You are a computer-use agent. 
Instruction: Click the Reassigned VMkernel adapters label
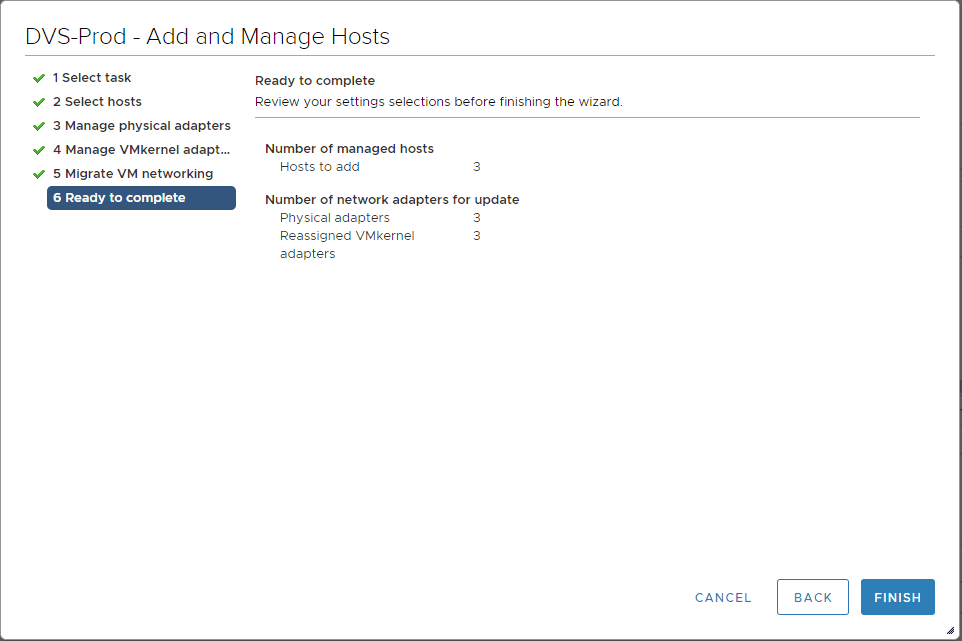[347, 244]
